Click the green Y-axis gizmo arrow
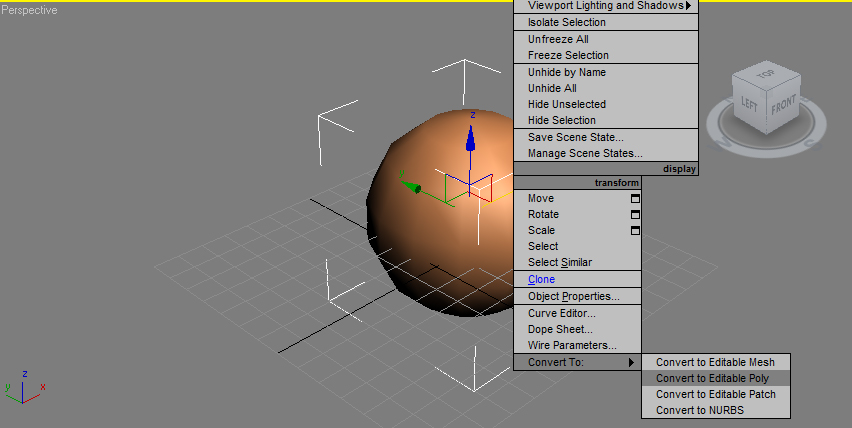 pyautogui.click(x=412, y=186)
